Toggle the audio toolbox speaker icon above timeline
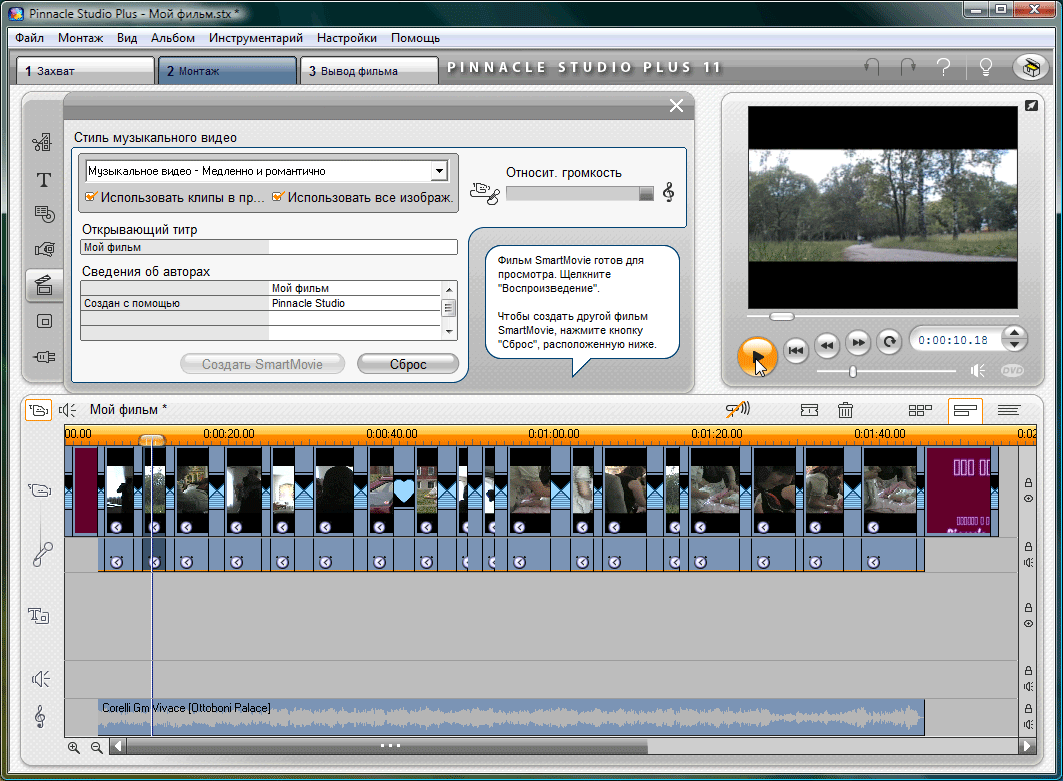Screen dimensions: 1063x781 click(67, 410)
